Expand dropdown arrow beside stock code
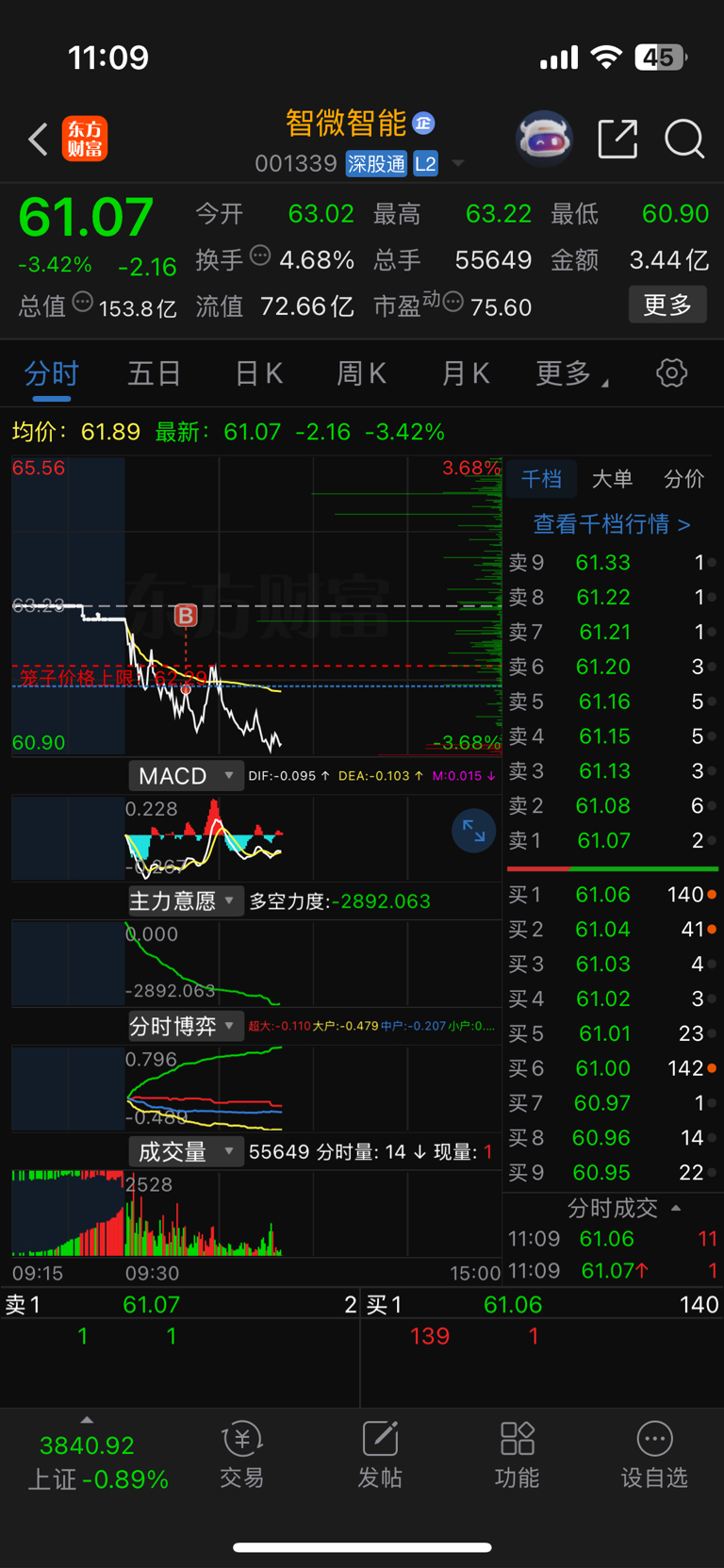 tap(458, 164)
